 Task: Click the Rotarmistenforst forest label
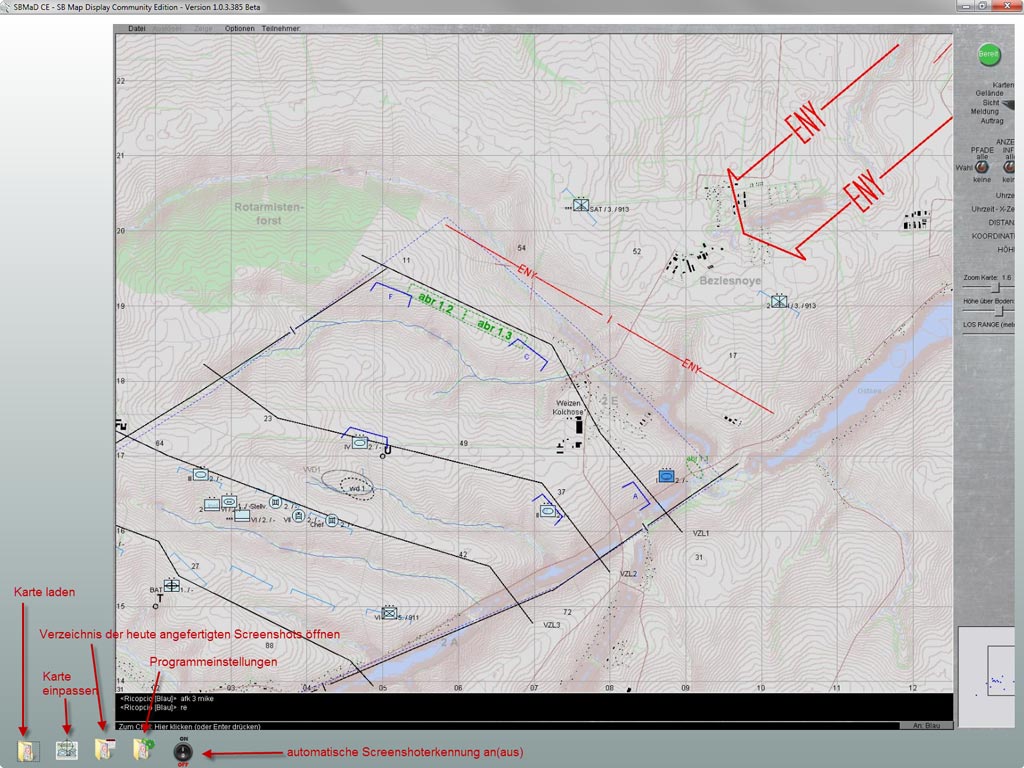(269, 214)
